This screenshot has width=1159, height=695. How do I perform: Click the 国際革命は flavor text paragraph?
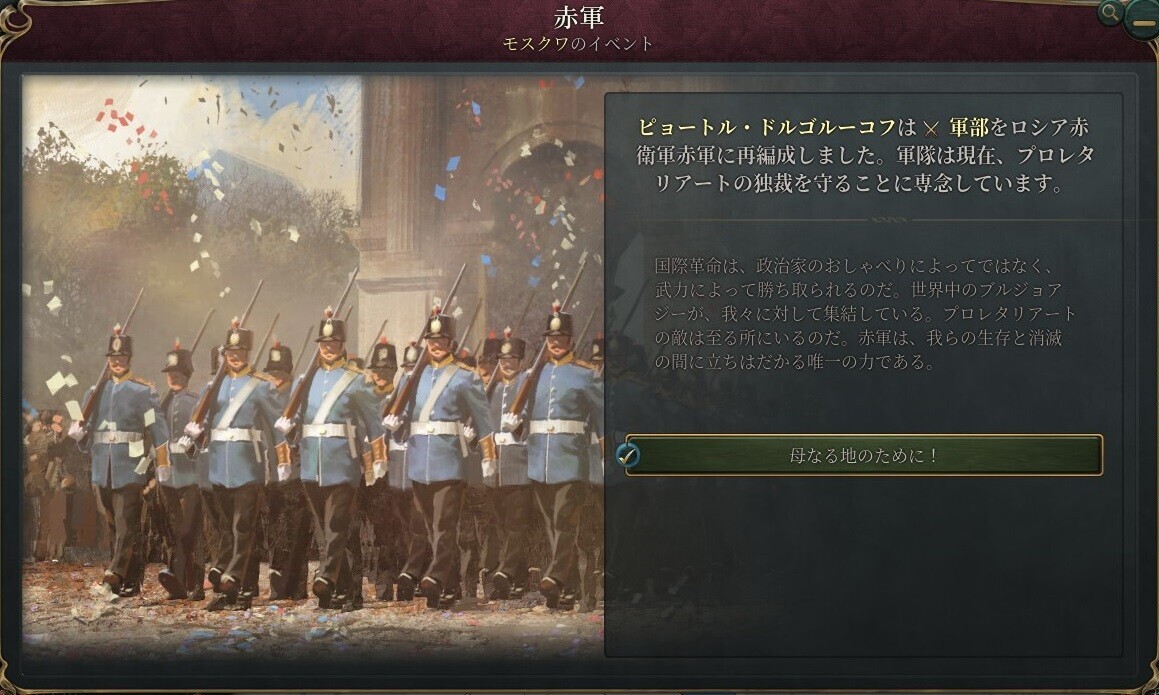point(865,313)
